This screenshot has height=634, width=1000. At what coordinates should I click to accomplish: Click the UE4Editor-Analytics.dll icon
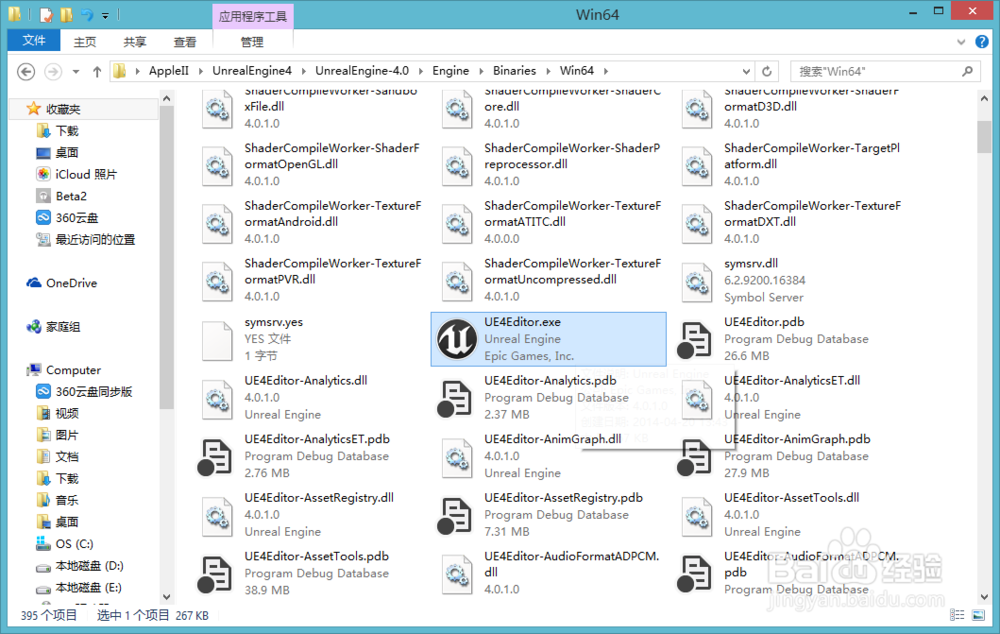point(217,399)
